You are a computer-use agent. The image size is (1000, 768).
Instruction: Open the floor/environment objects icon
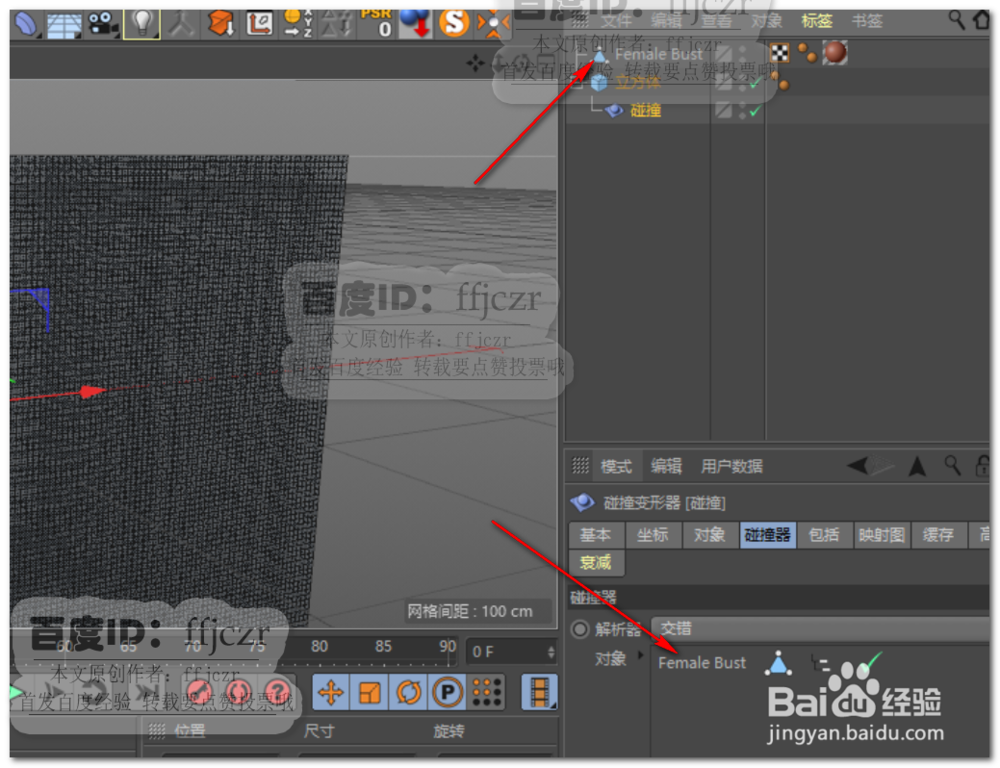pyautogui.click(x=64, y=24)
